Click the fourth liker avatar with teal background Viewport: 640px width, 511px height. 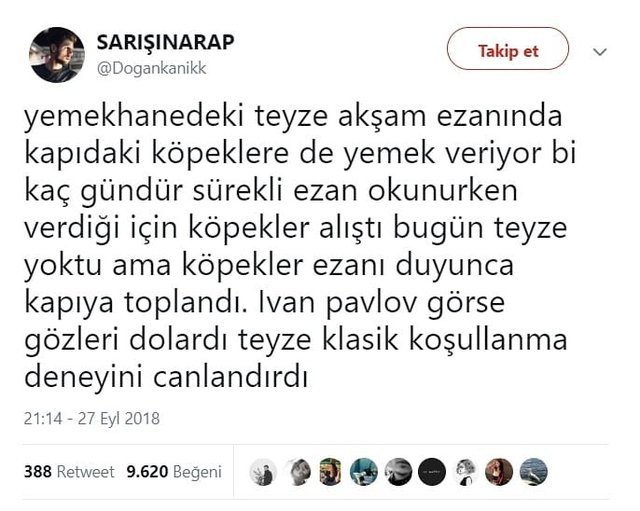364,472
